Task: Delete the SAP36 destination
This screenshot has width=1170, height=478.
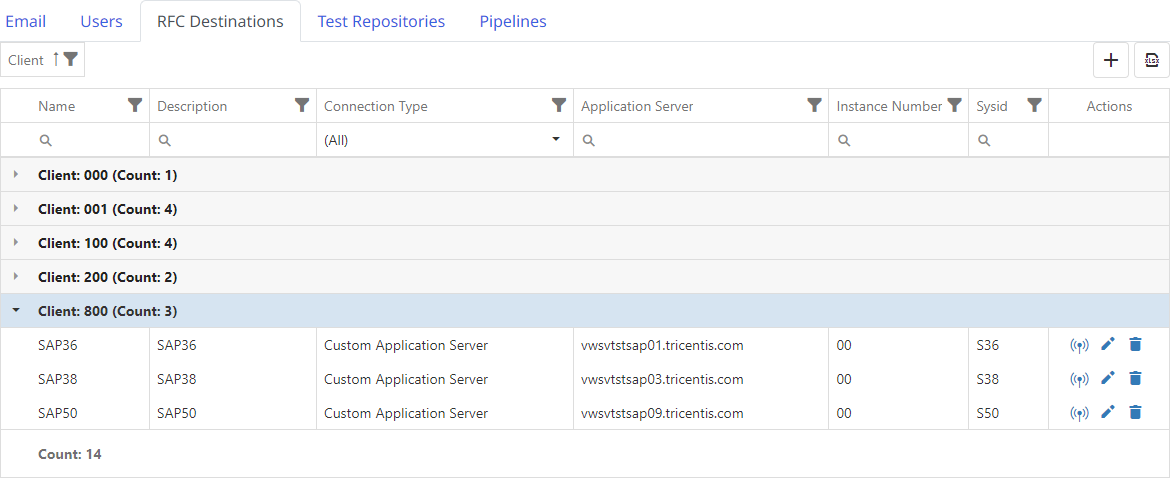Action: (1135, 345)
